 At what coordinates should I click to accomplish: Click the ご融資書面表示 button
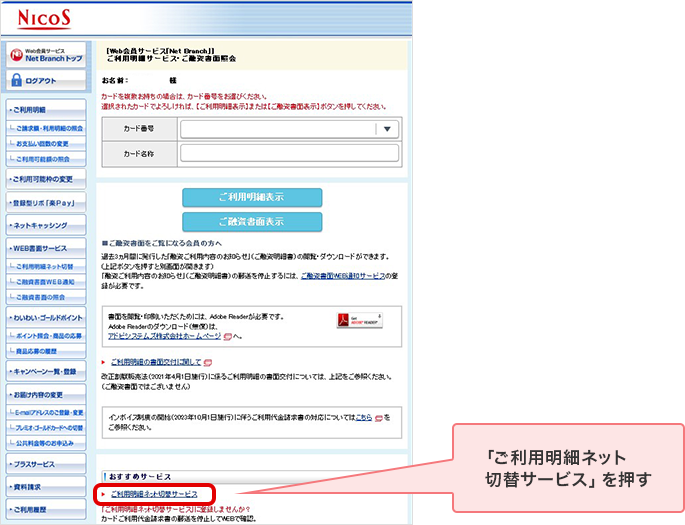pos(252,222)
